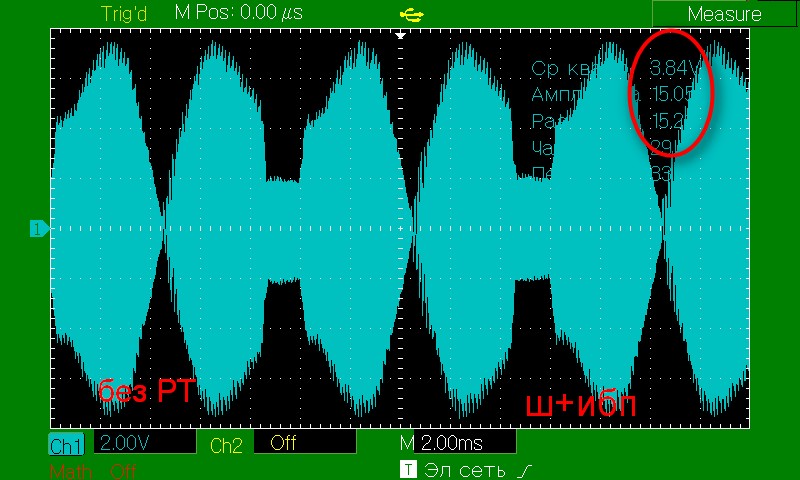
Task: Click the red 'без РТ' annotation
Action: tap(144, 391)
